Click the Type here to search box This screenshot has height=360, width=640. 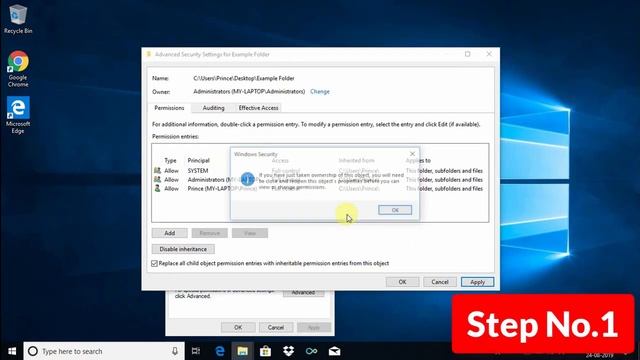[x=104, y=351]
